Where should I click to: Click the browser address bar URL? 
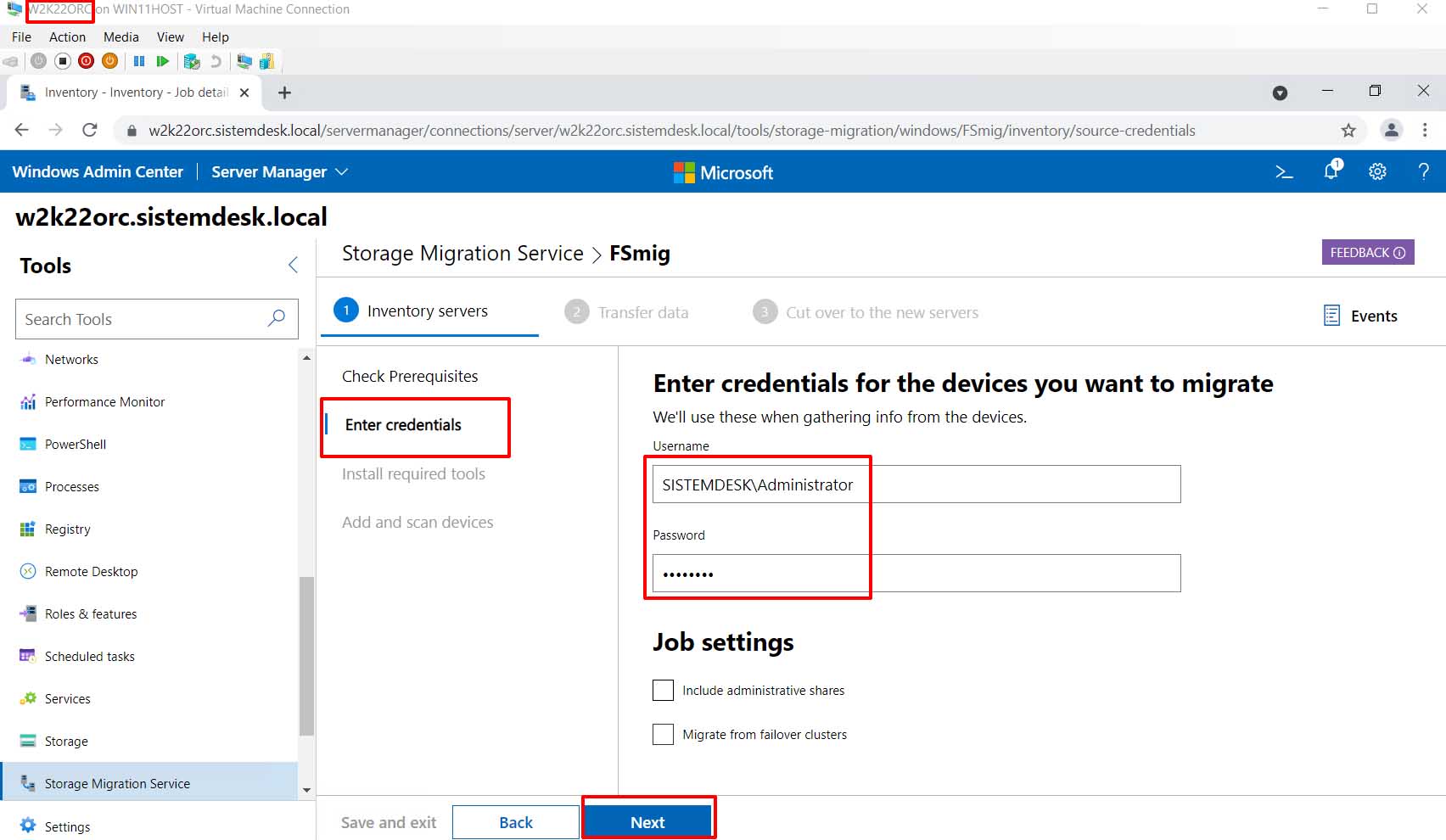point(671,131)
